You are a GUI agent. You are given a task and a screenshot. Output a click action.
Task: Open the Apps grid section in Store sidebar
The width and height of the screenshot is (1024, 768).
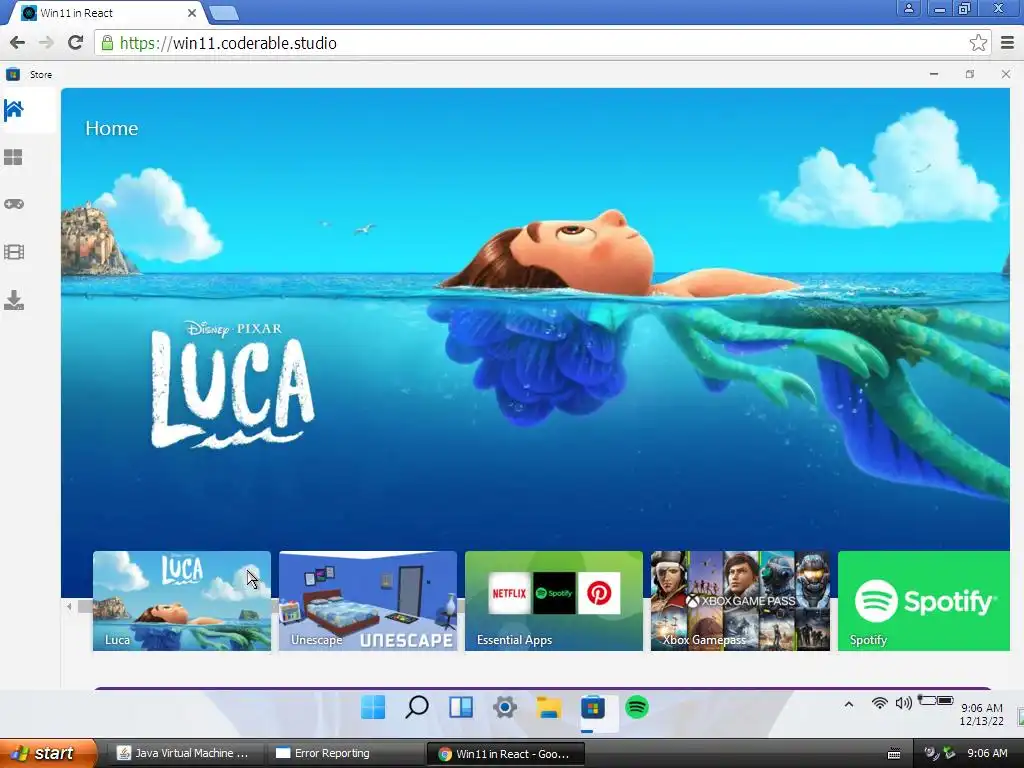14,157
